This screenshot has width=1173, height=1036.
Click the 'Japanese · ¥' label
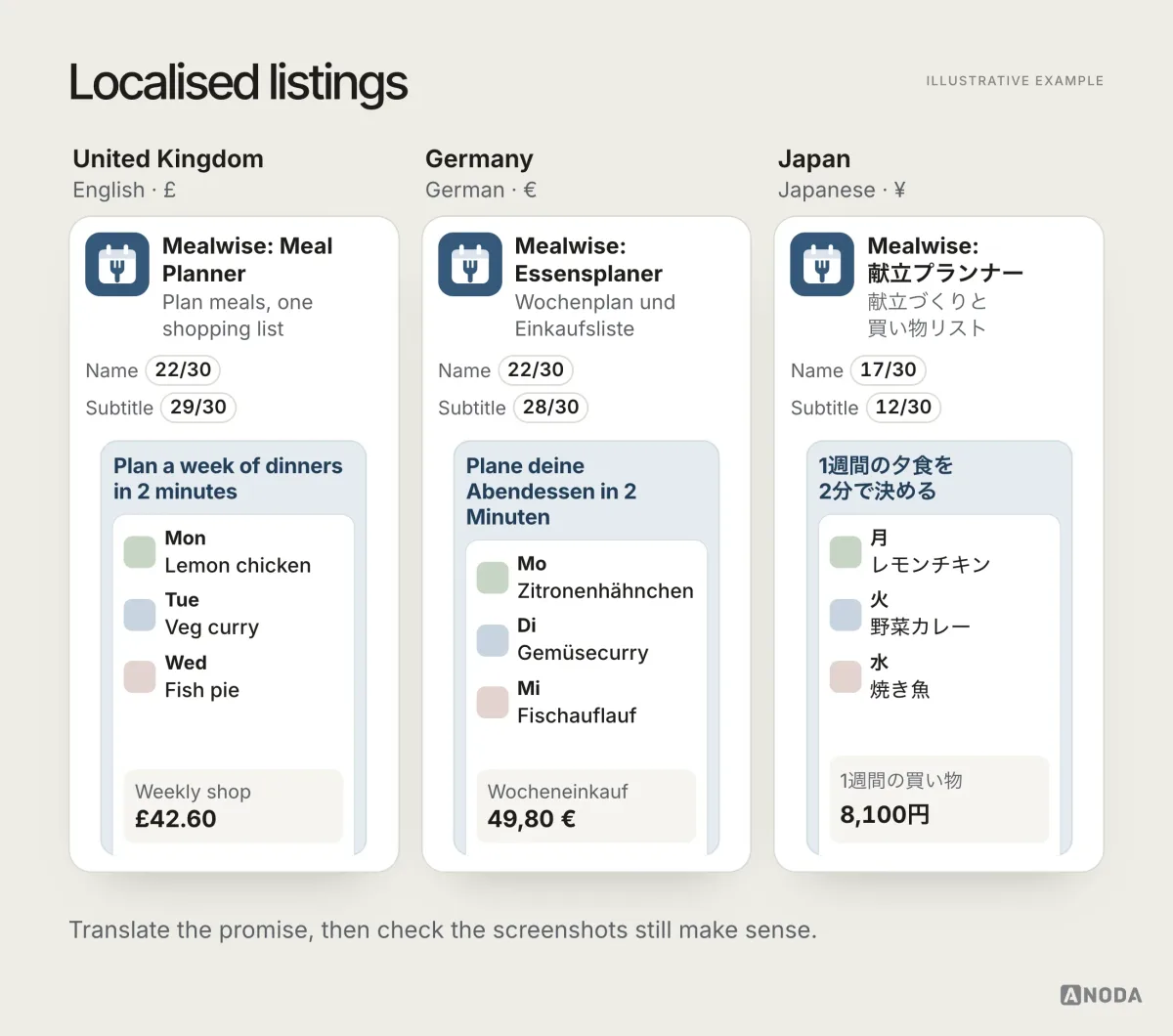coord(842,190)
